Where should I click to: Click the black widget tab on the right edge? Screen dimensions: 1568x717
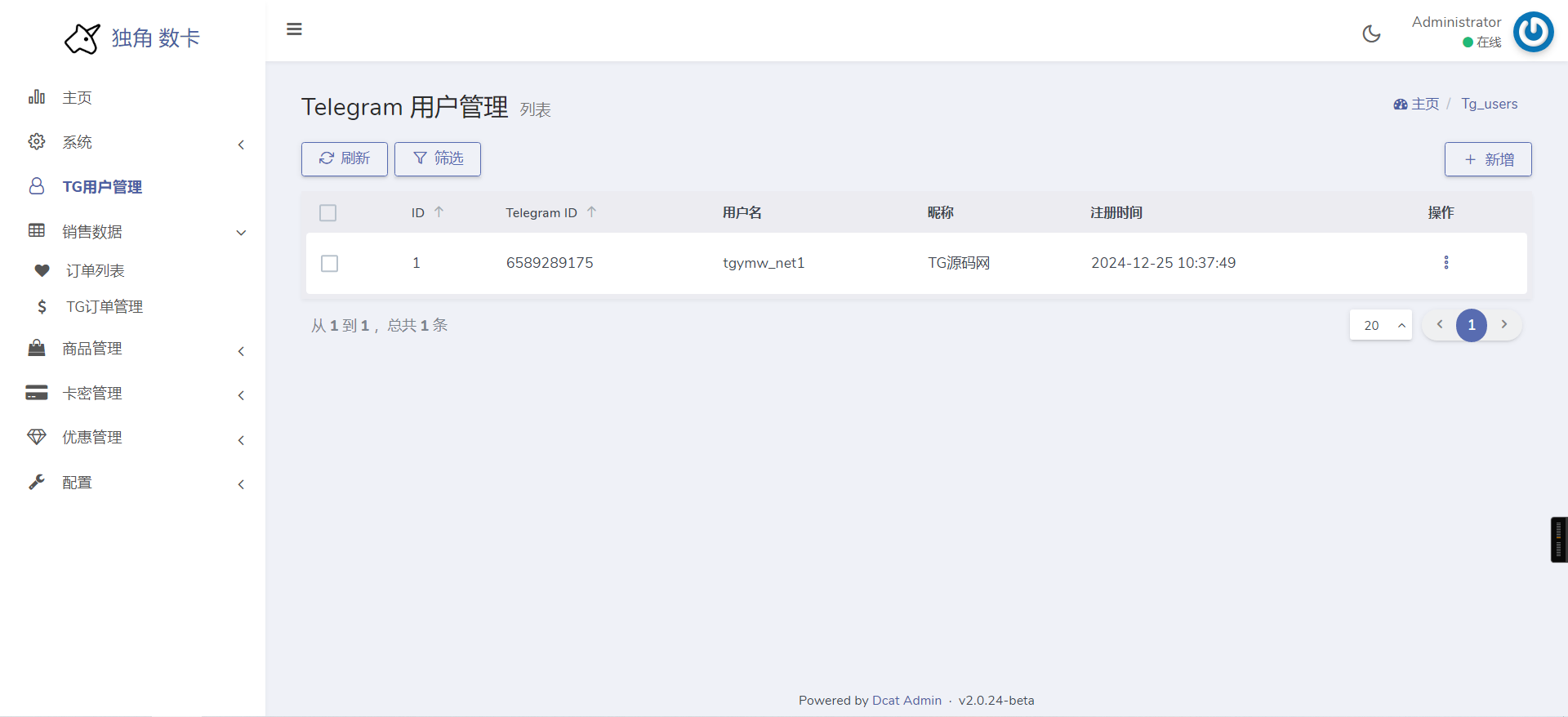[x=1558, y=539]
